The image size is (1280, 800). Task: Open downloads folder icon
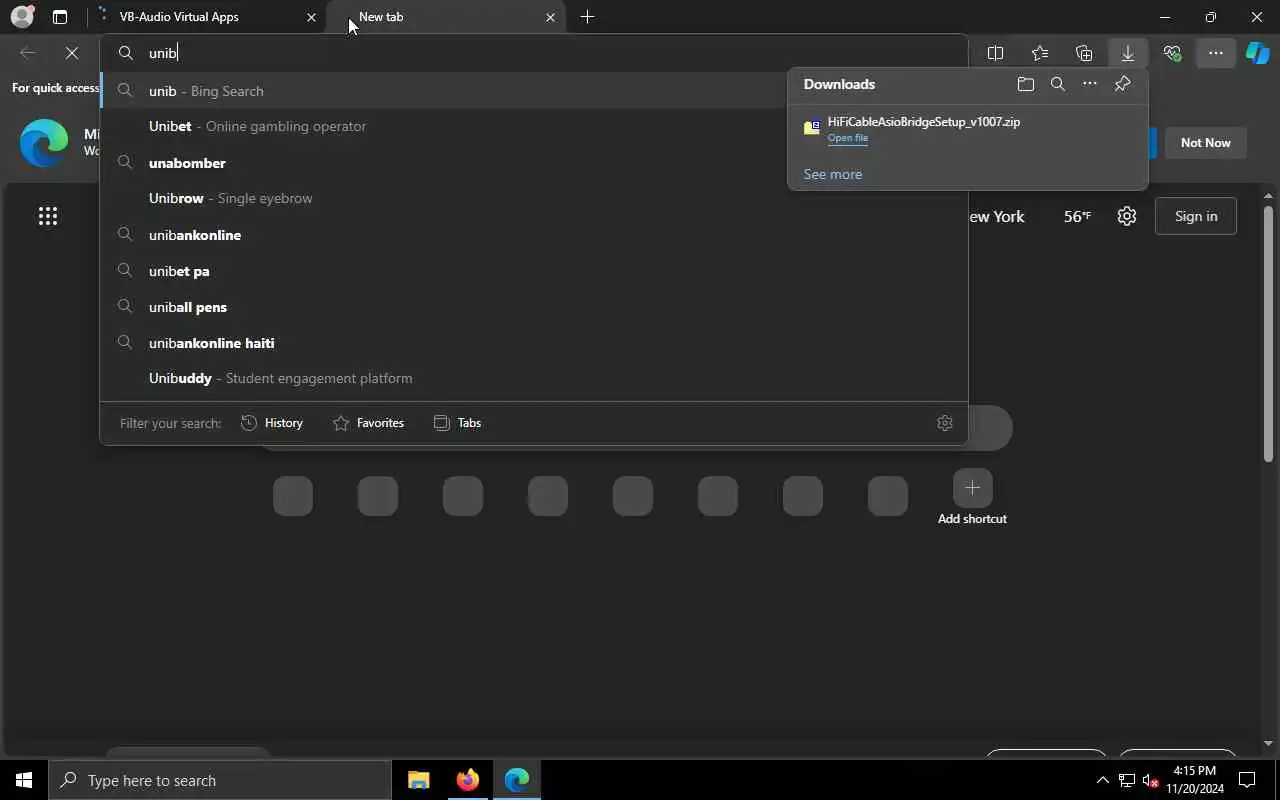tap(1025, 84)
